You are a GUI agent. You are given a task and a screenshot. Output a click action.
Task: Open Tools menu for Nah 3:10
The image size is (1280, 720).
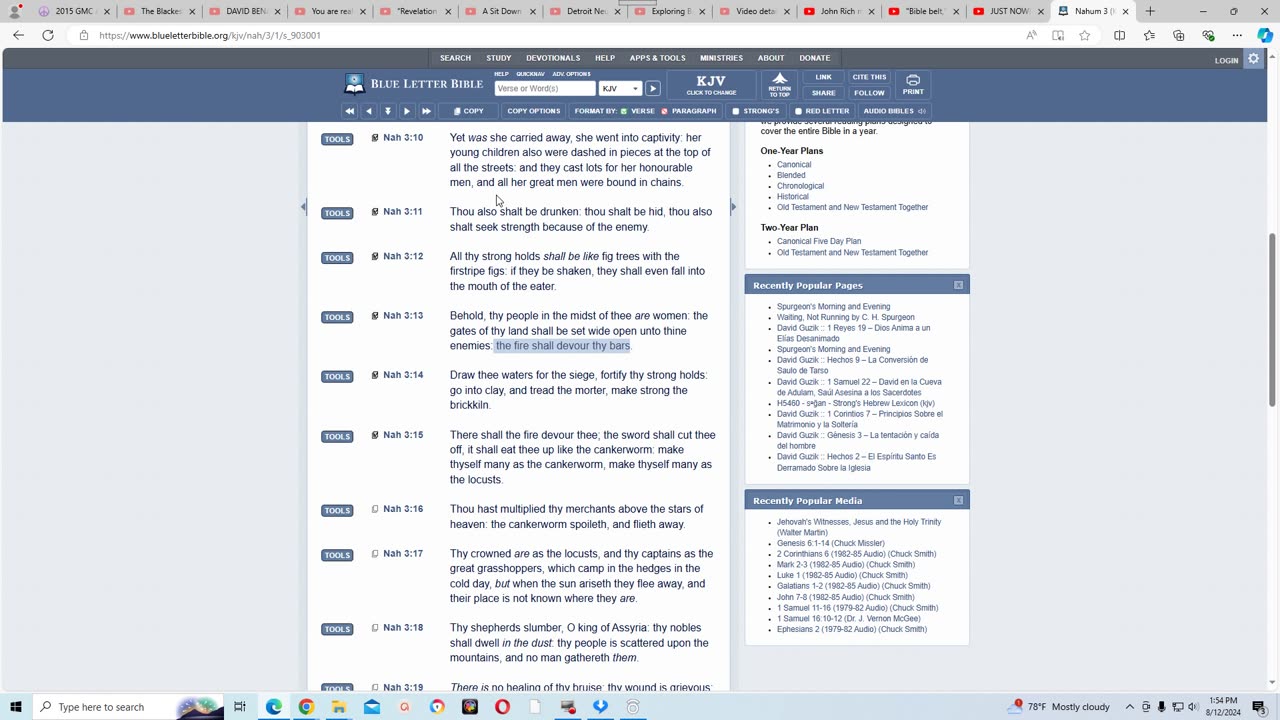(337, 139)
